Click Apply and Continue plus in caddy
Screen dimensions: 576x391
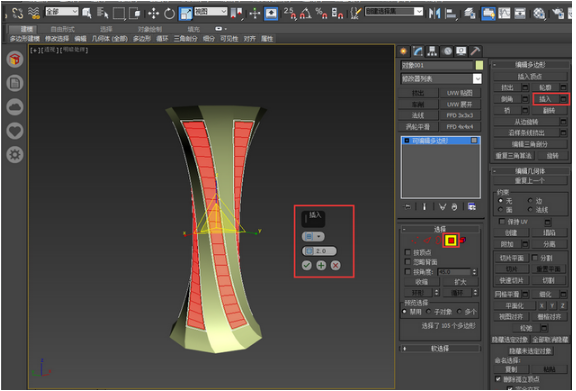(x=321, y=266)
